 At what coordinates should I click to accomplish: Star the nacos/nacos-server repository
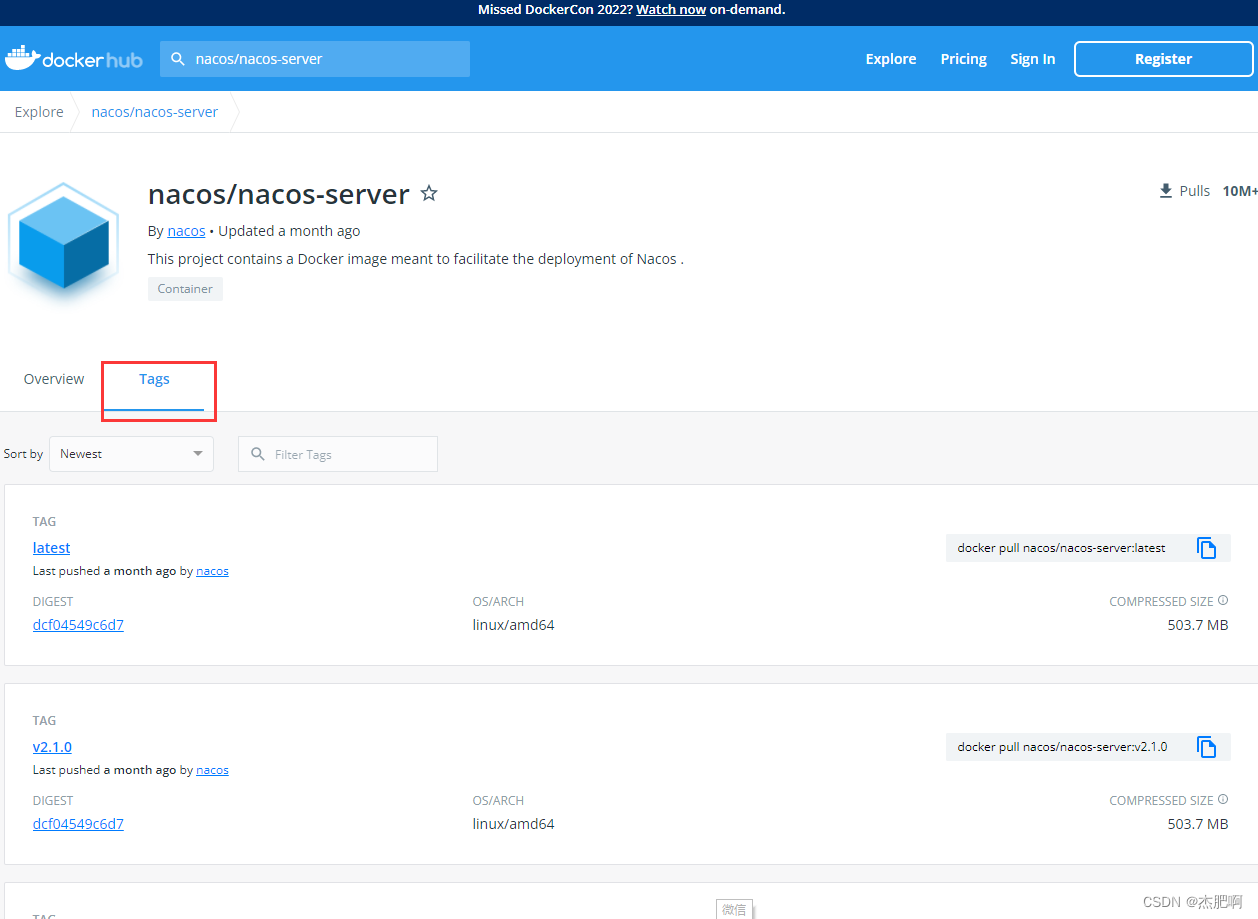tap(429, 193)
